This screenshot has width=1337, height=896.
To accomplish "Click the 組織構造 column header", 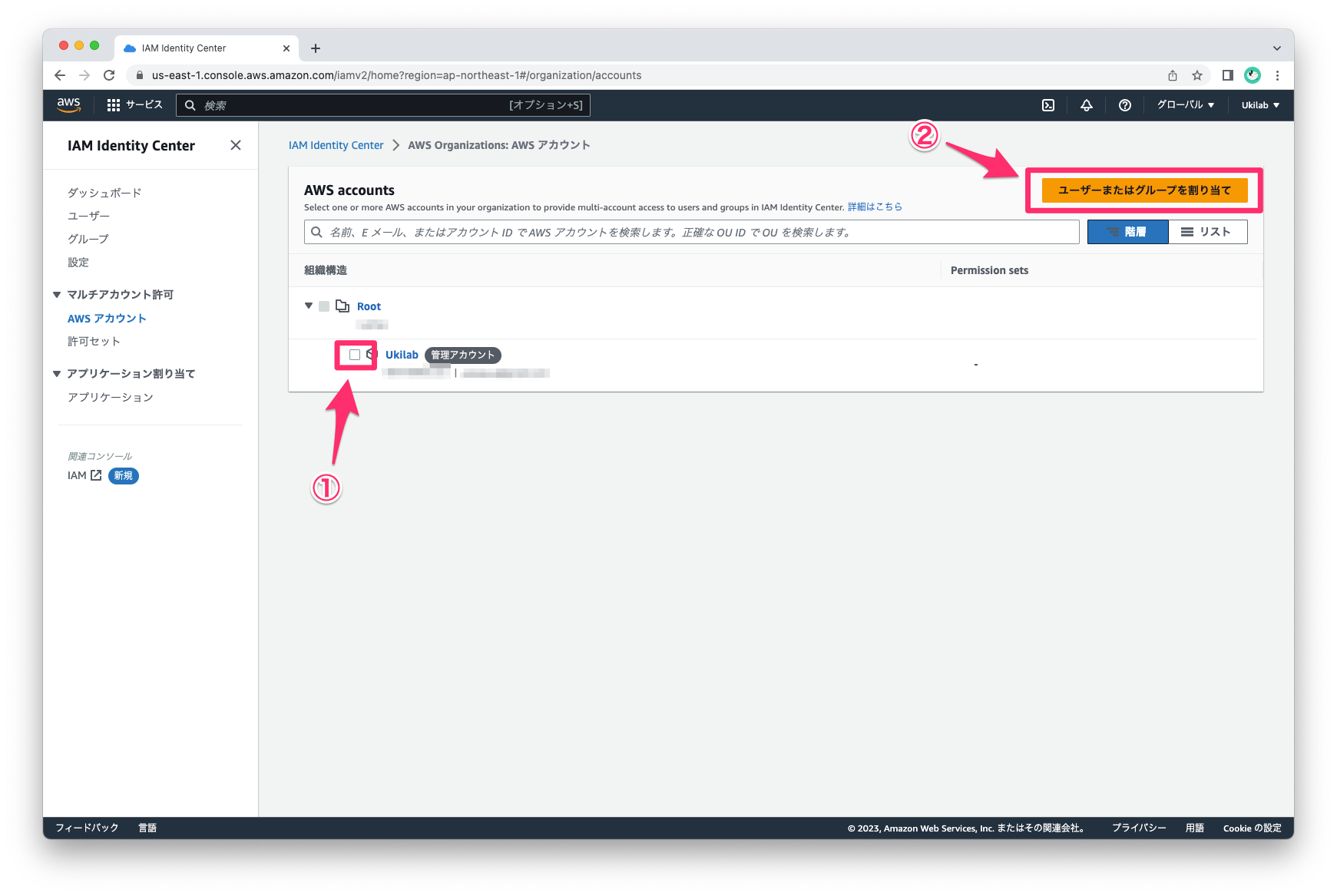I will click(326, 270).
